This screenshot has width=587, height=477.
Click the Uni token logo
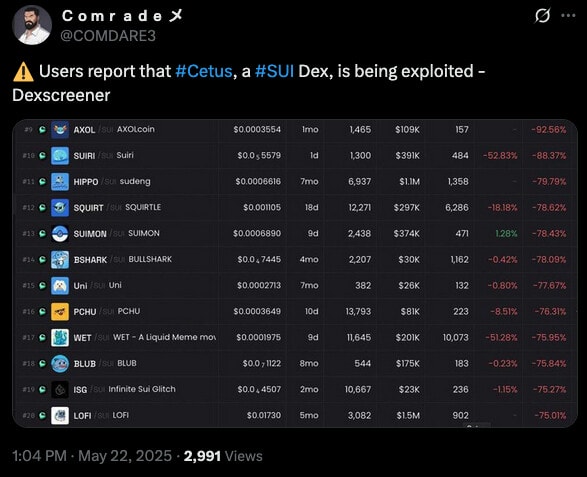pos(60,286)
